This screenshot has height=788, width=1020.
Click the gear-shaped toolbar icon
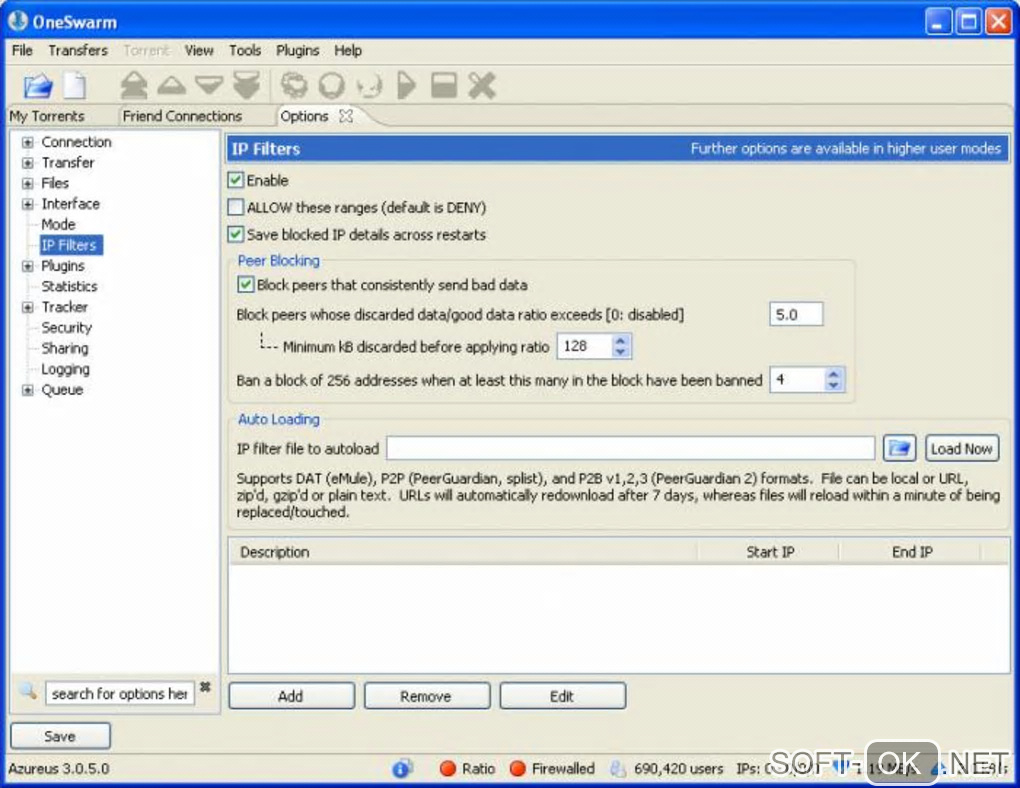294,85
